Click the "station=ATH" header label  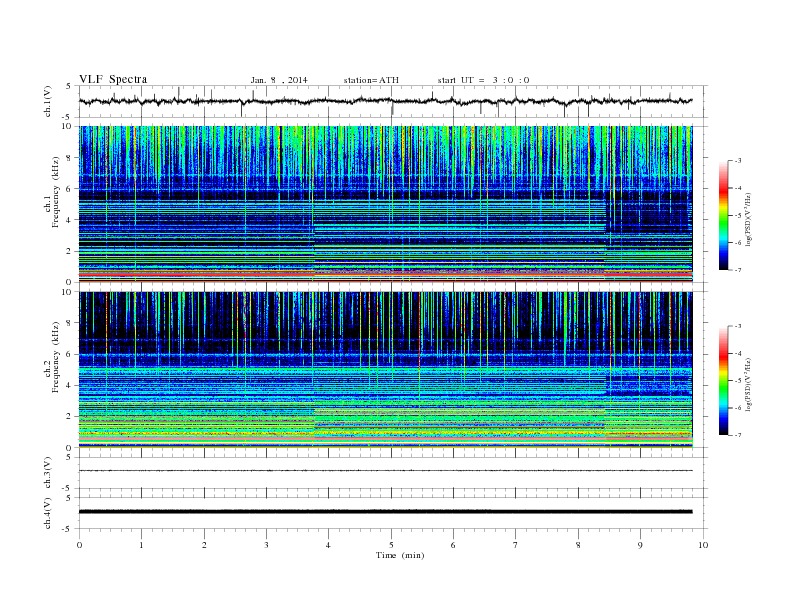(371, 80)
